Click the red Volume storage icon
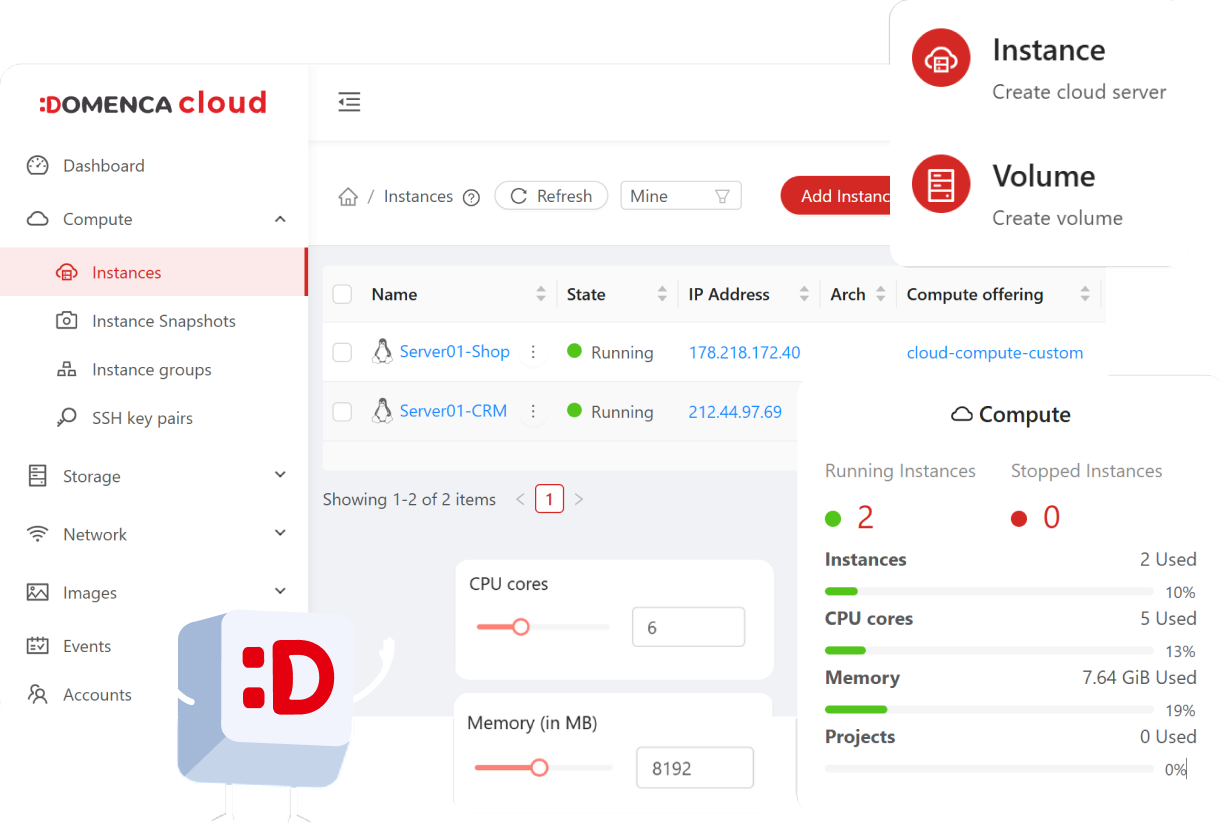The image size is (1225, 825). 941,184
